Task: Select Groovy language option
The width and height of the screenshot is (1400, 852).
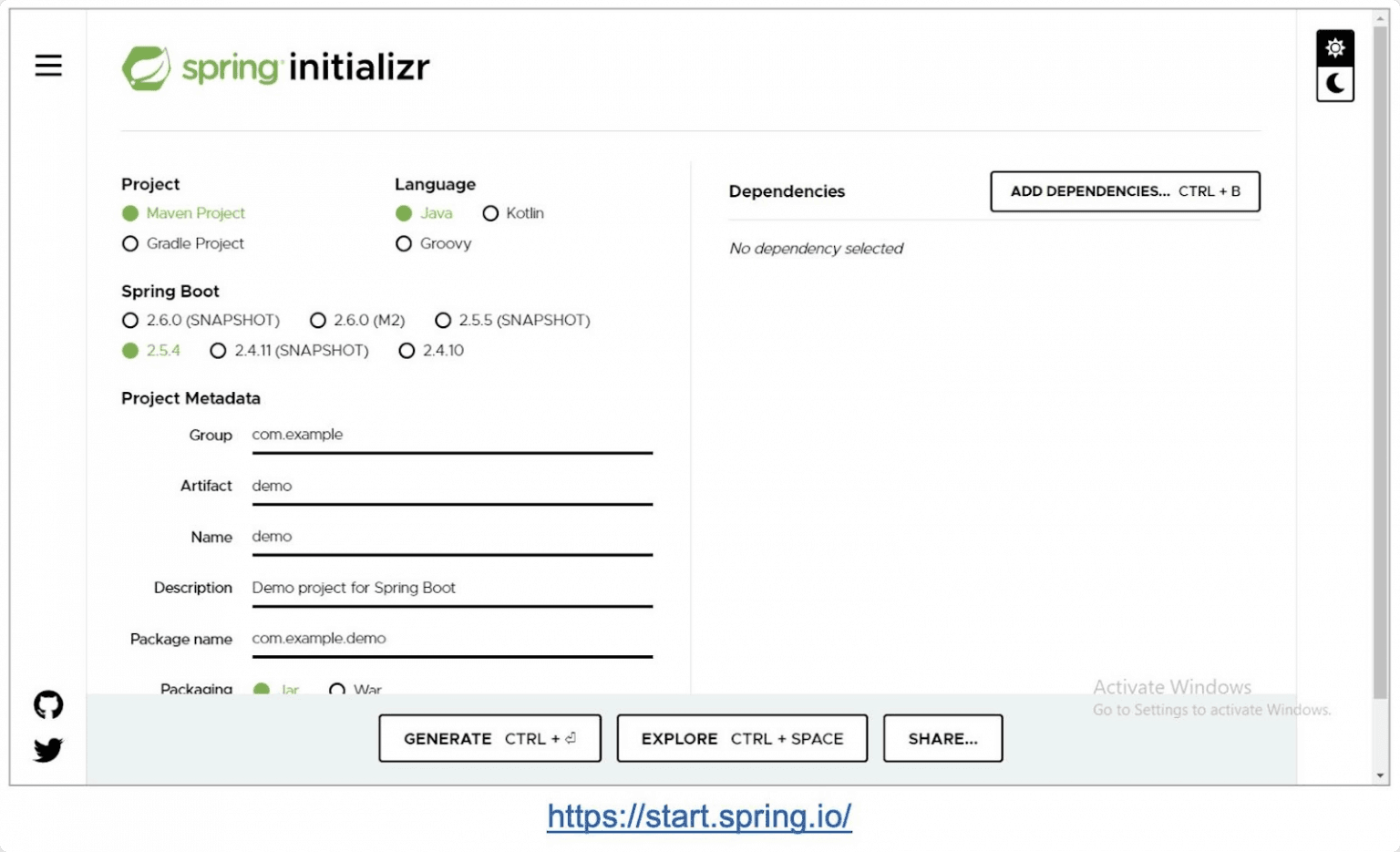Action: [x=404, y=243]
